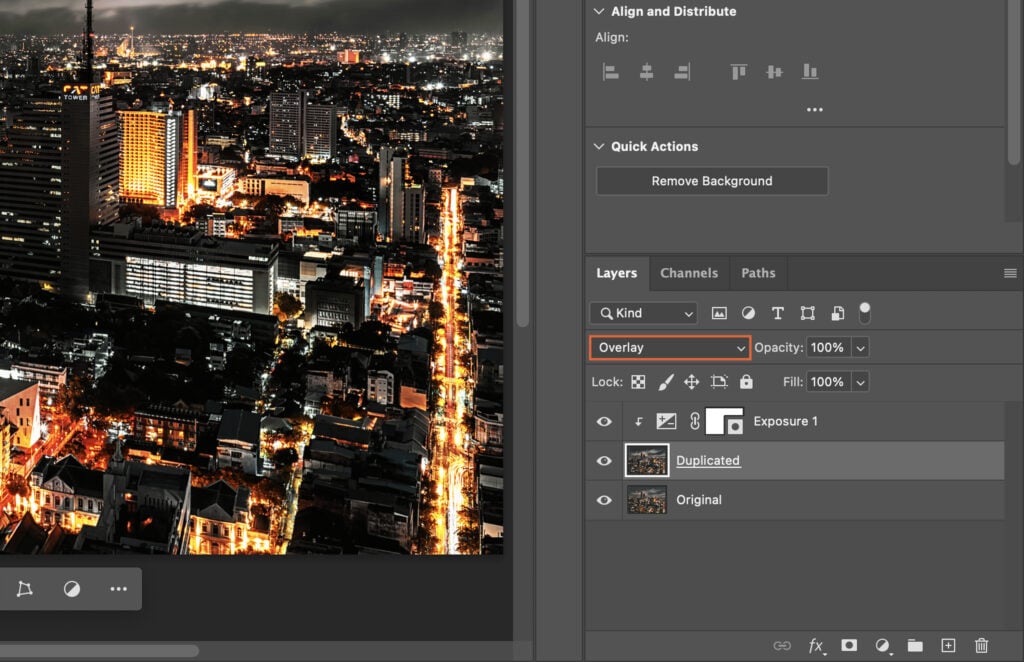
Task: Open the Add layer style (fx) icon
Action: point(815,645)
